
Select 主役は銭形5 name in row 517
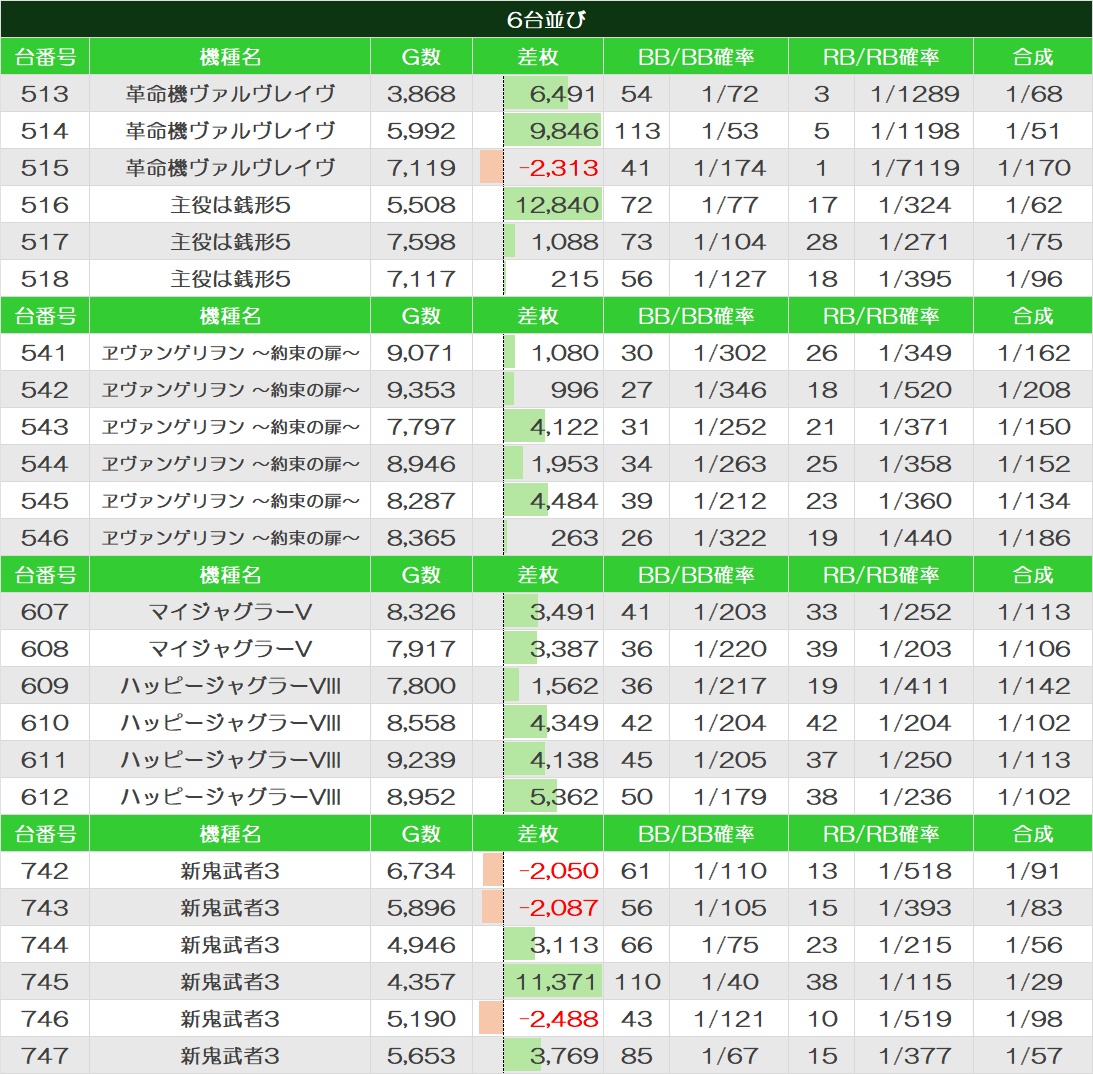pos(230,241)
